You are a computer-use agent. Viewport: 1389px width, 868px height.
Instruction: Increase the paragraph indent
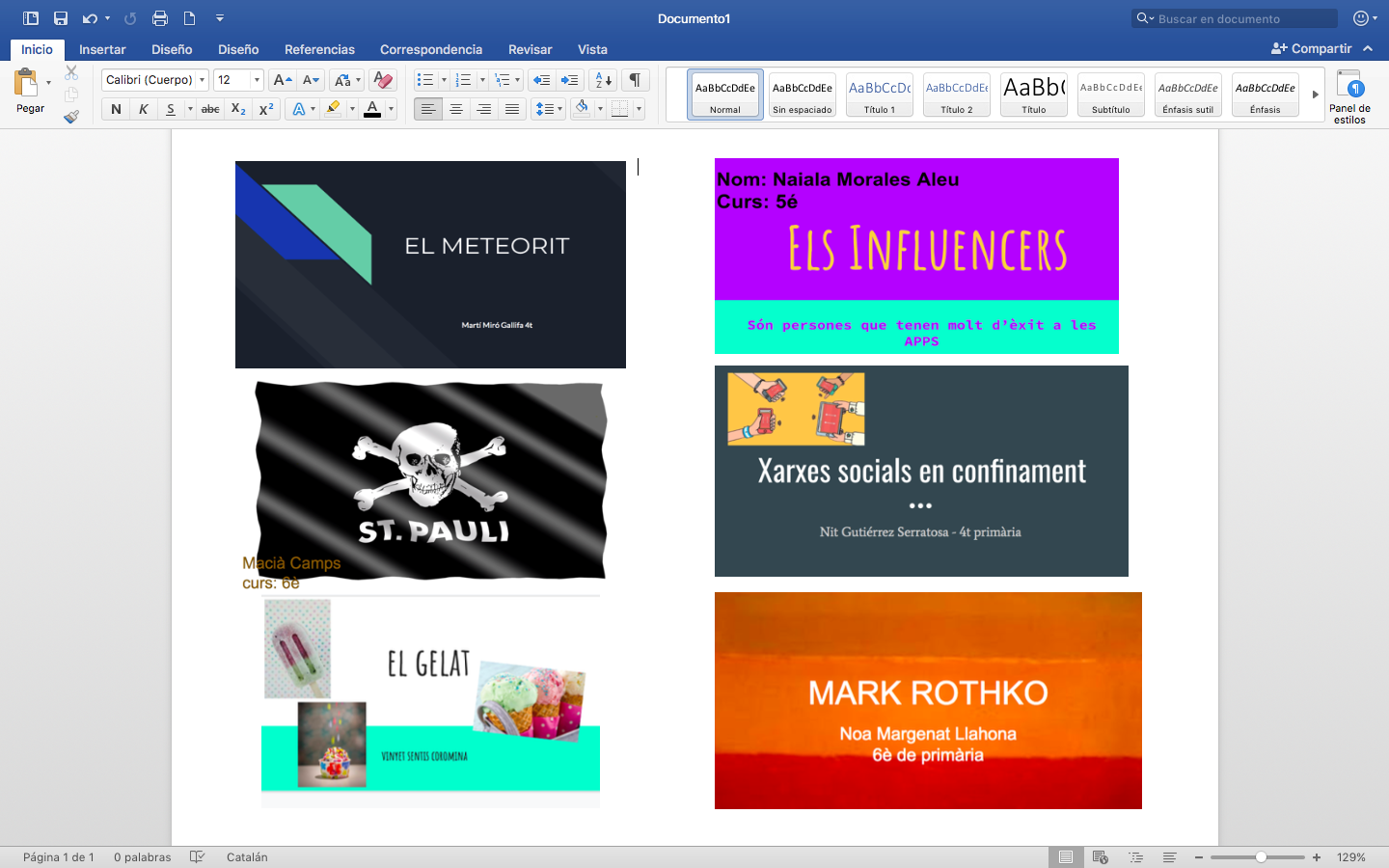pyautogui.click(x=570, y=80)
